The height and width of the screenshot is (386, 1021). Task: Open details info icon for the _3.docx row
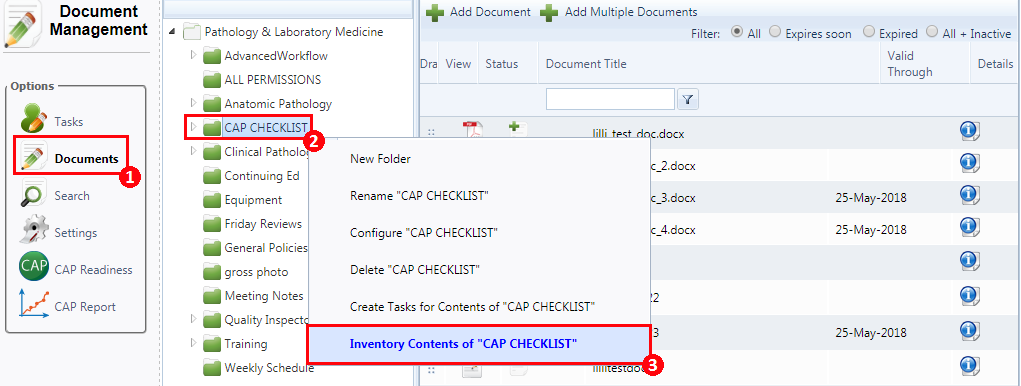click(x=970, y=194)
